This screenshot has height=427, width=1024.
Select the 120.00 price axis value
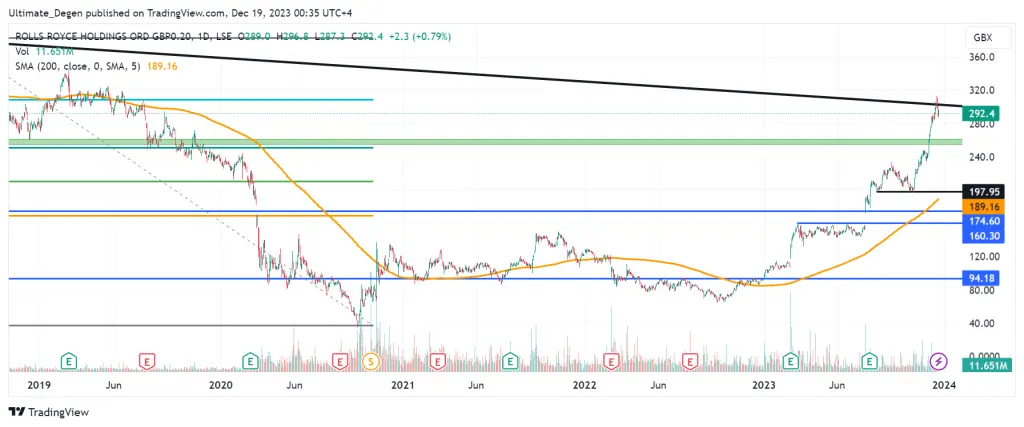(982, 257)
